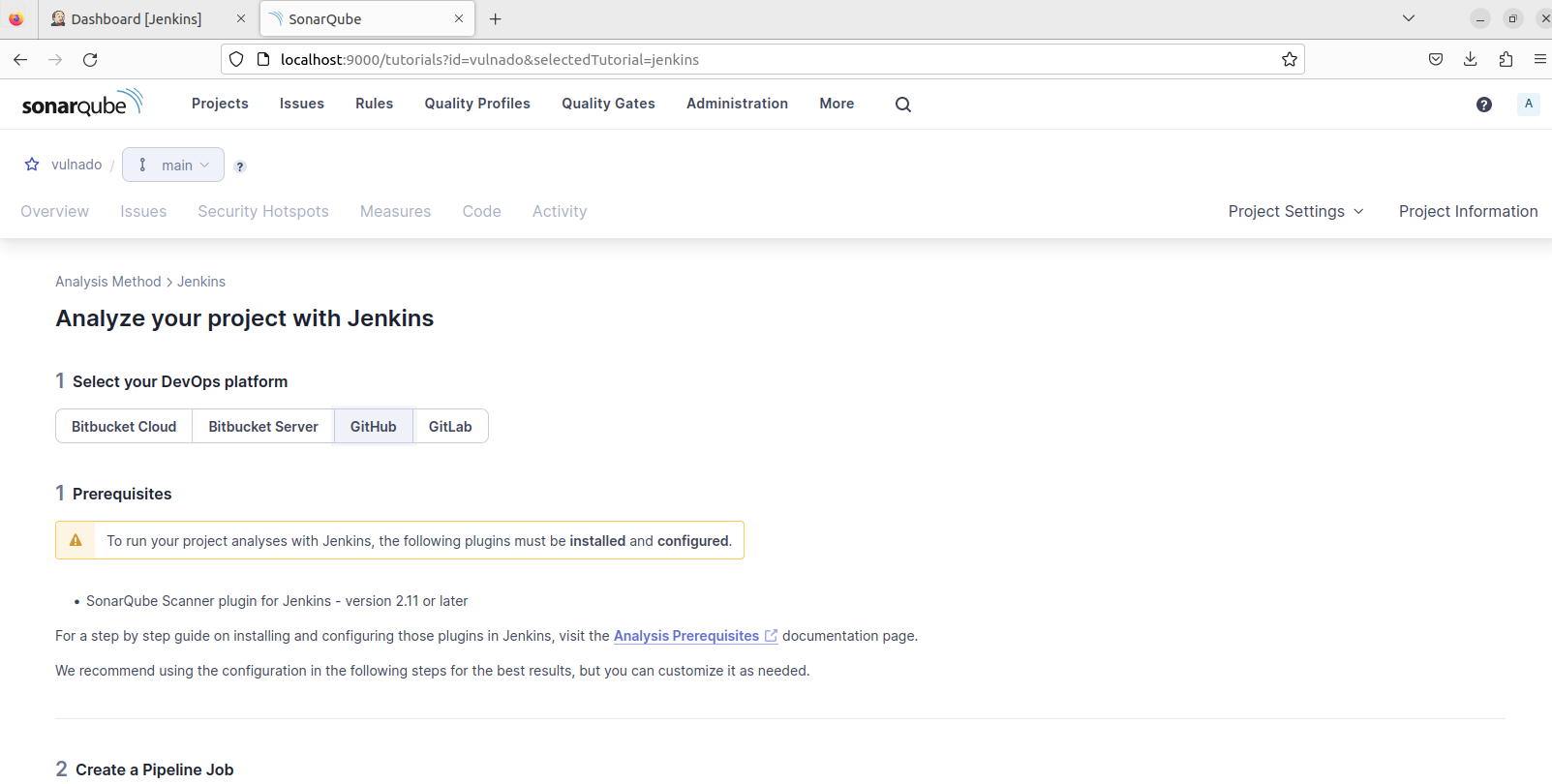The image size is (1552, 784).
Task: Click the page info icon in address bar
Action: click(262, 60)
